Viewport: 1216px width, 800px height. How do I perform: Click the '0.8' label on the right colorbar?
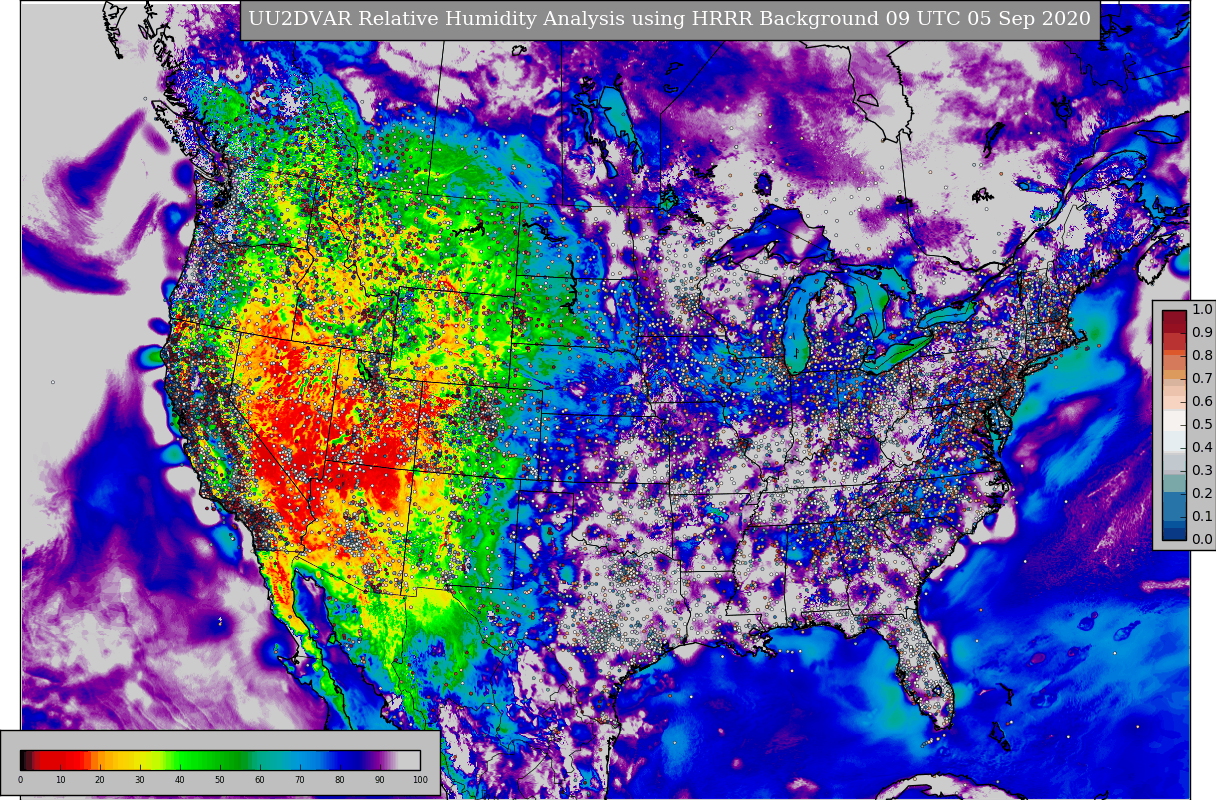[1202, 356]
